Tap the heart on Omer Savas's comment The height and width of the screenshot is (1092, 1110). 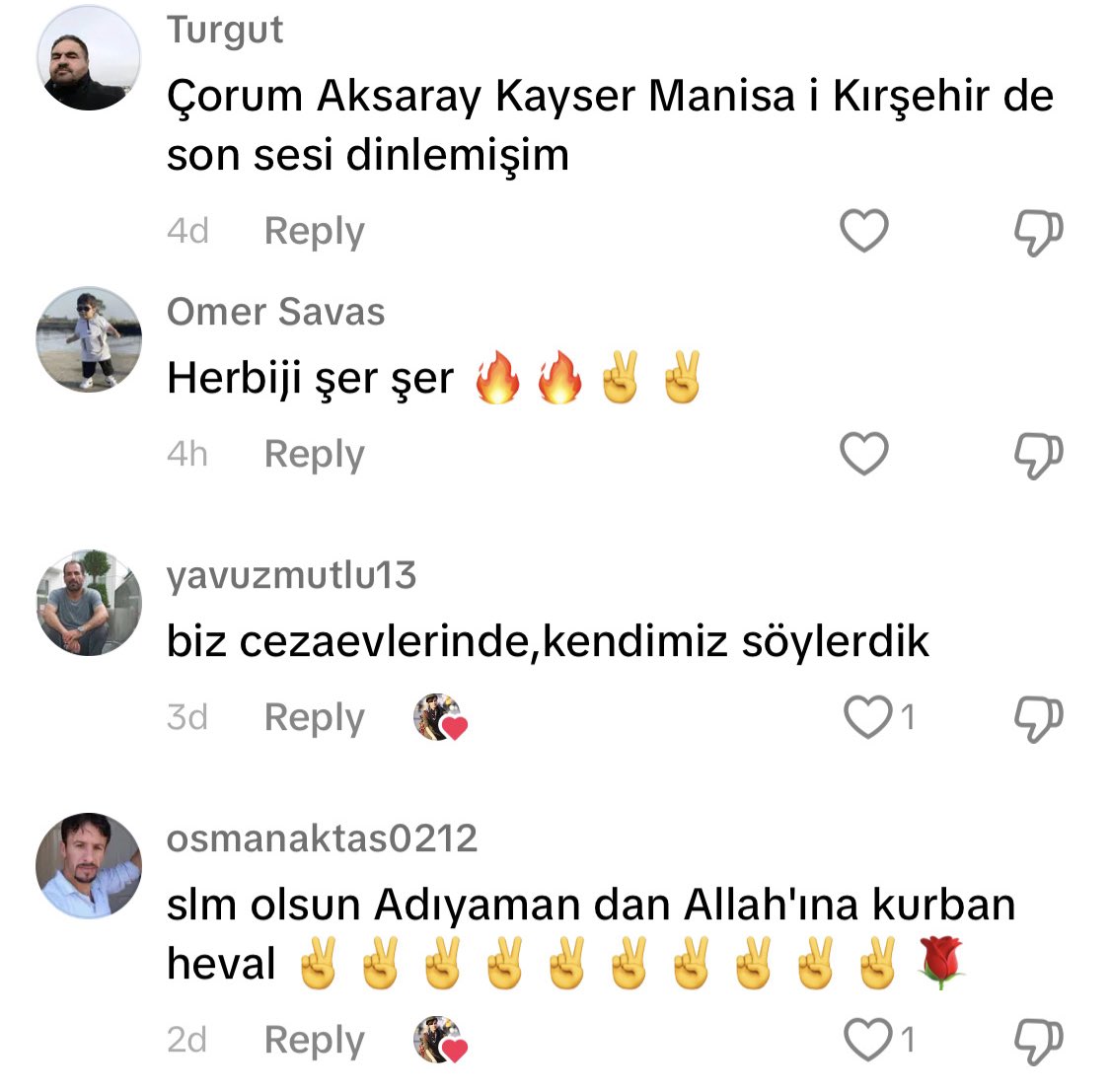point(863,454)
